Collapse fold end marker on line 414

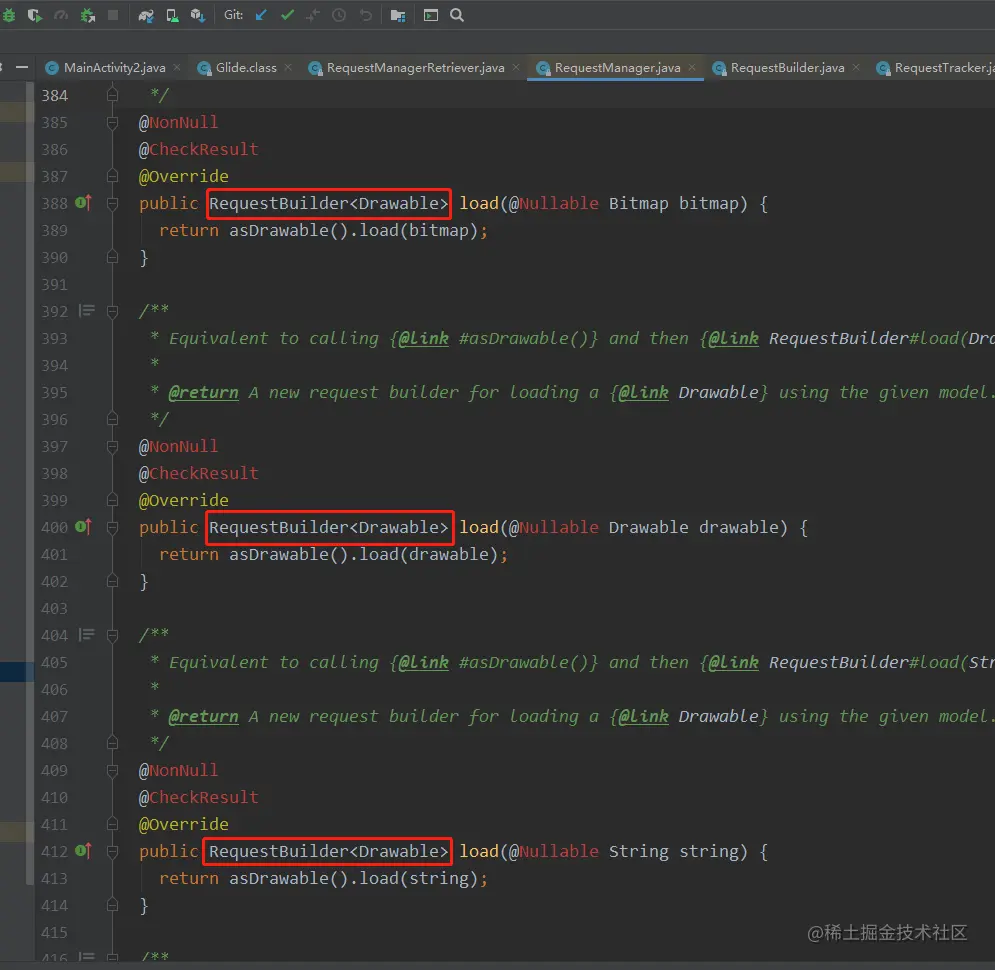[x=112, y=905]
